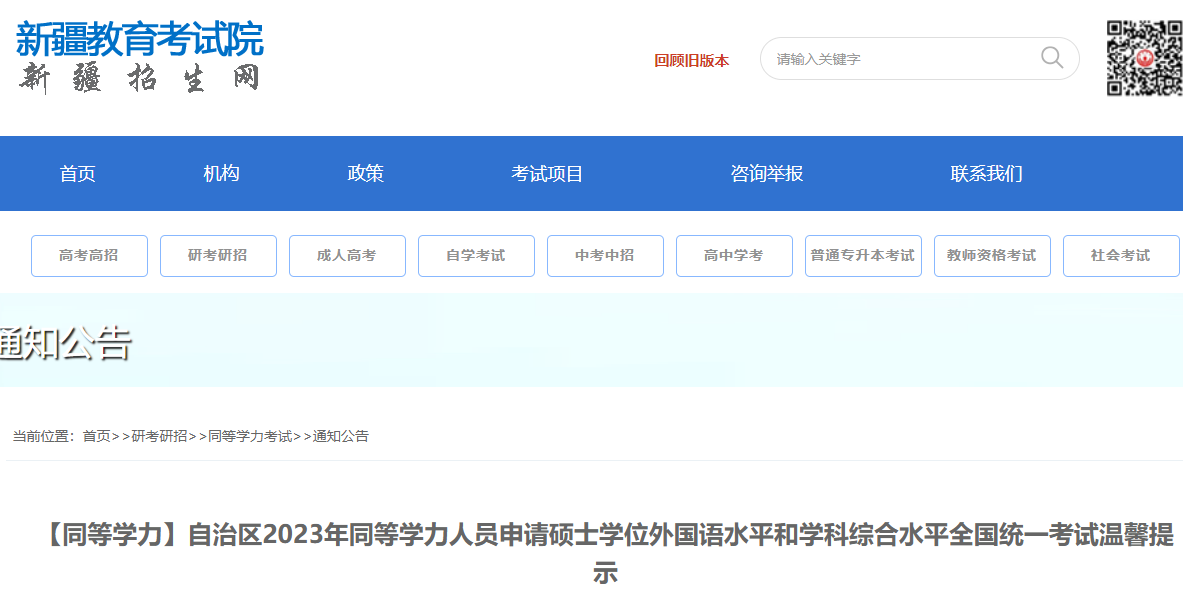The width and height of the screenshot is (1183, 596).
Task: Click the 高中学考 button
Action: click(x=734, y=256)
